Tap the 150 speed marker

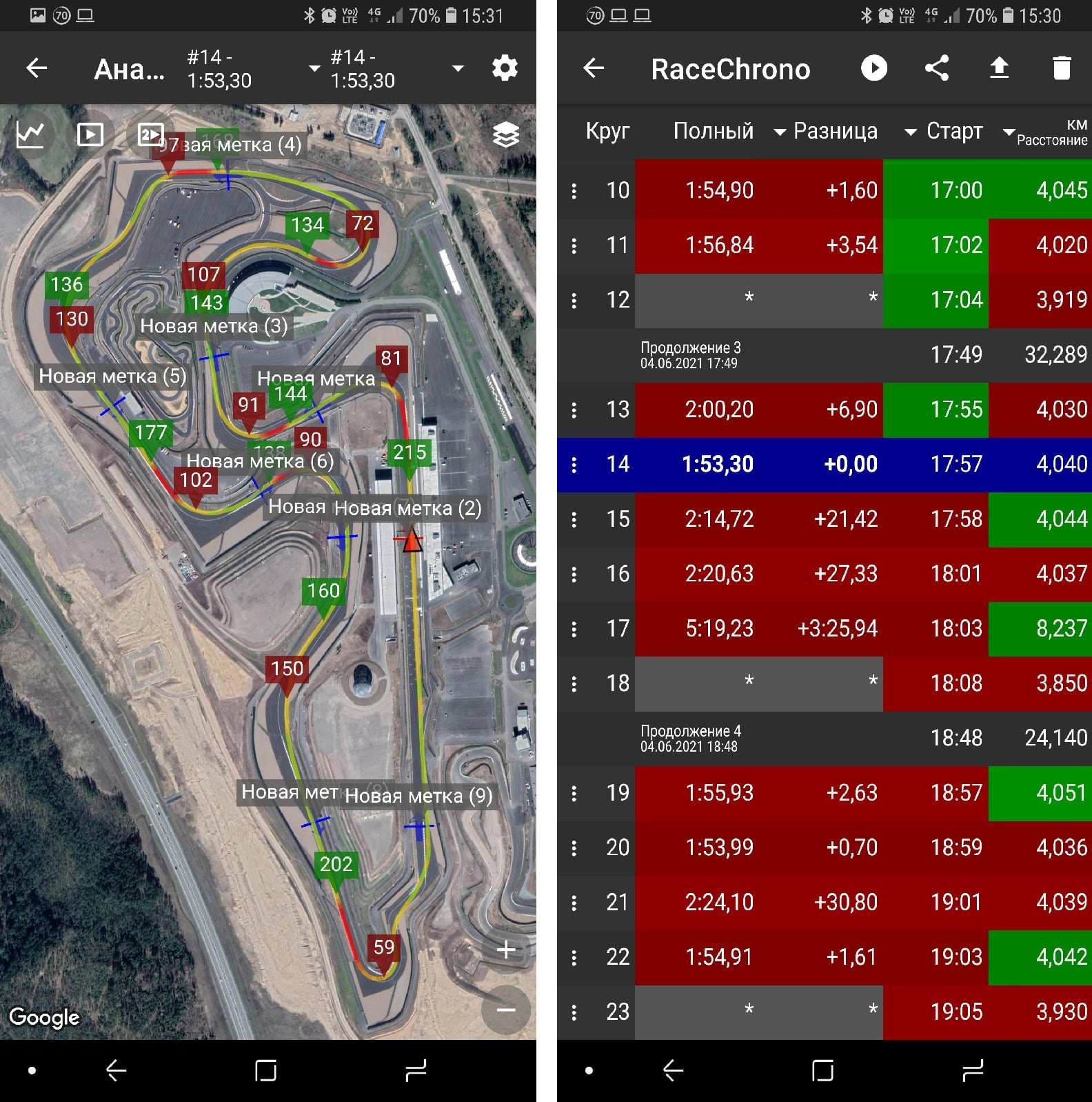287,669
